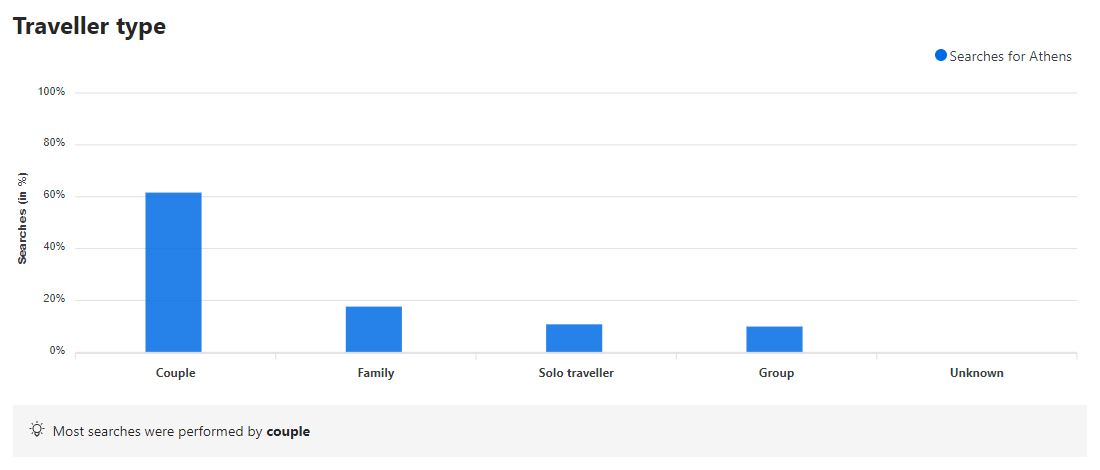
Task: Click the Couple x-axis label
Action: click(175, 373)
